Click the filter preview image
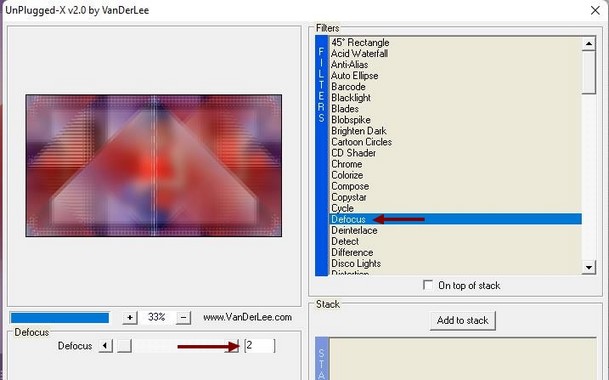The width and height of the screenshot is (609, 380). tap(154, 165)
